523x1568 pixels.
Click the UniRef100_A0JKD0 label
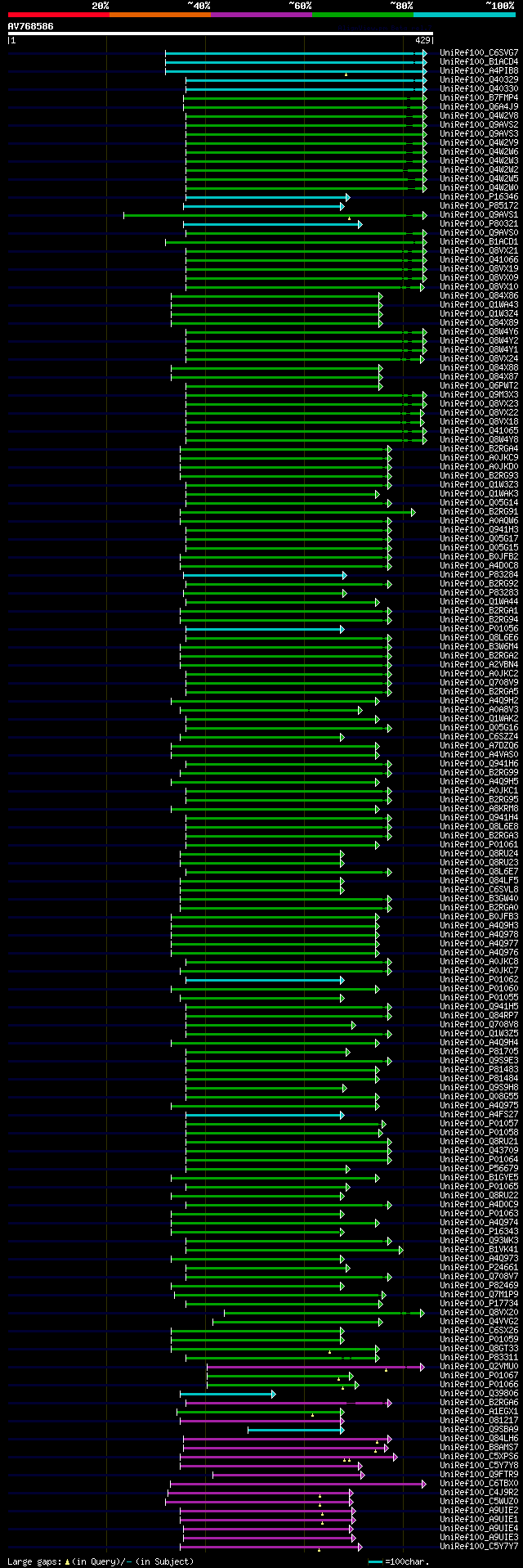(479, 466)
